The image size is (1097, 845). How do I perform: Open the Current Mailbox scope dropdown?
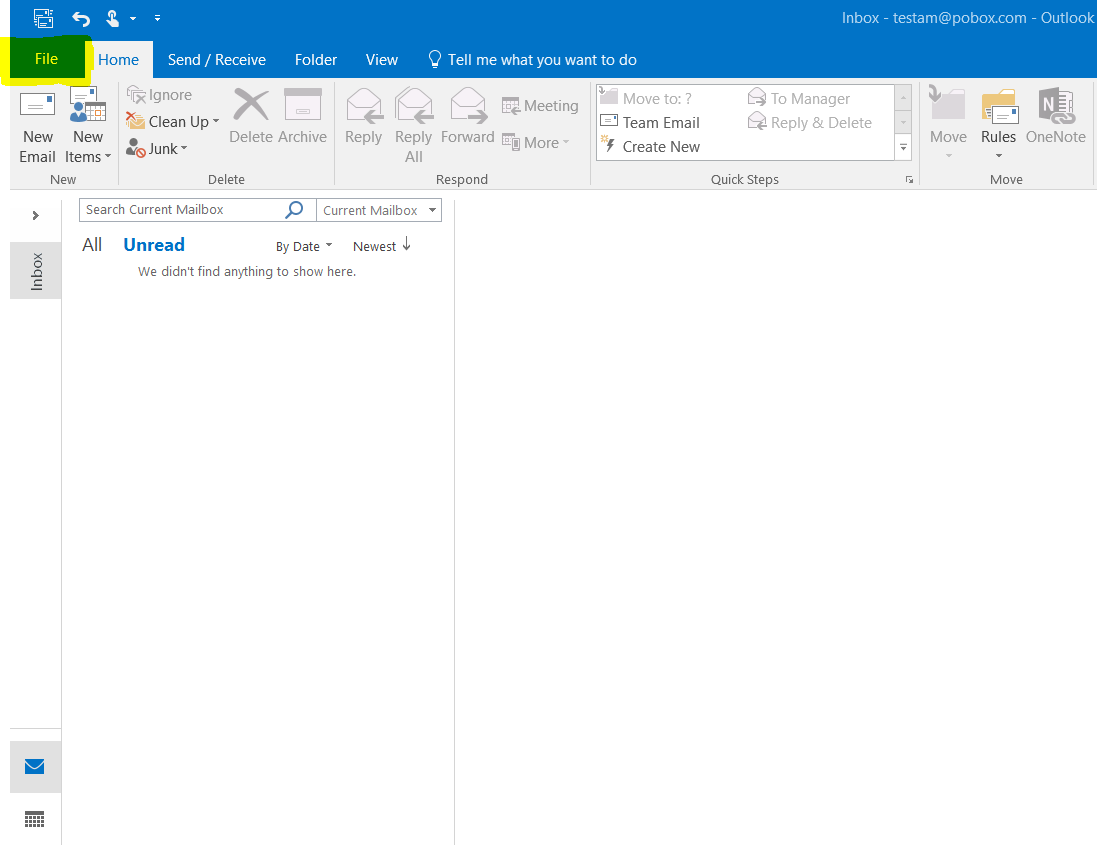(379, 211)
